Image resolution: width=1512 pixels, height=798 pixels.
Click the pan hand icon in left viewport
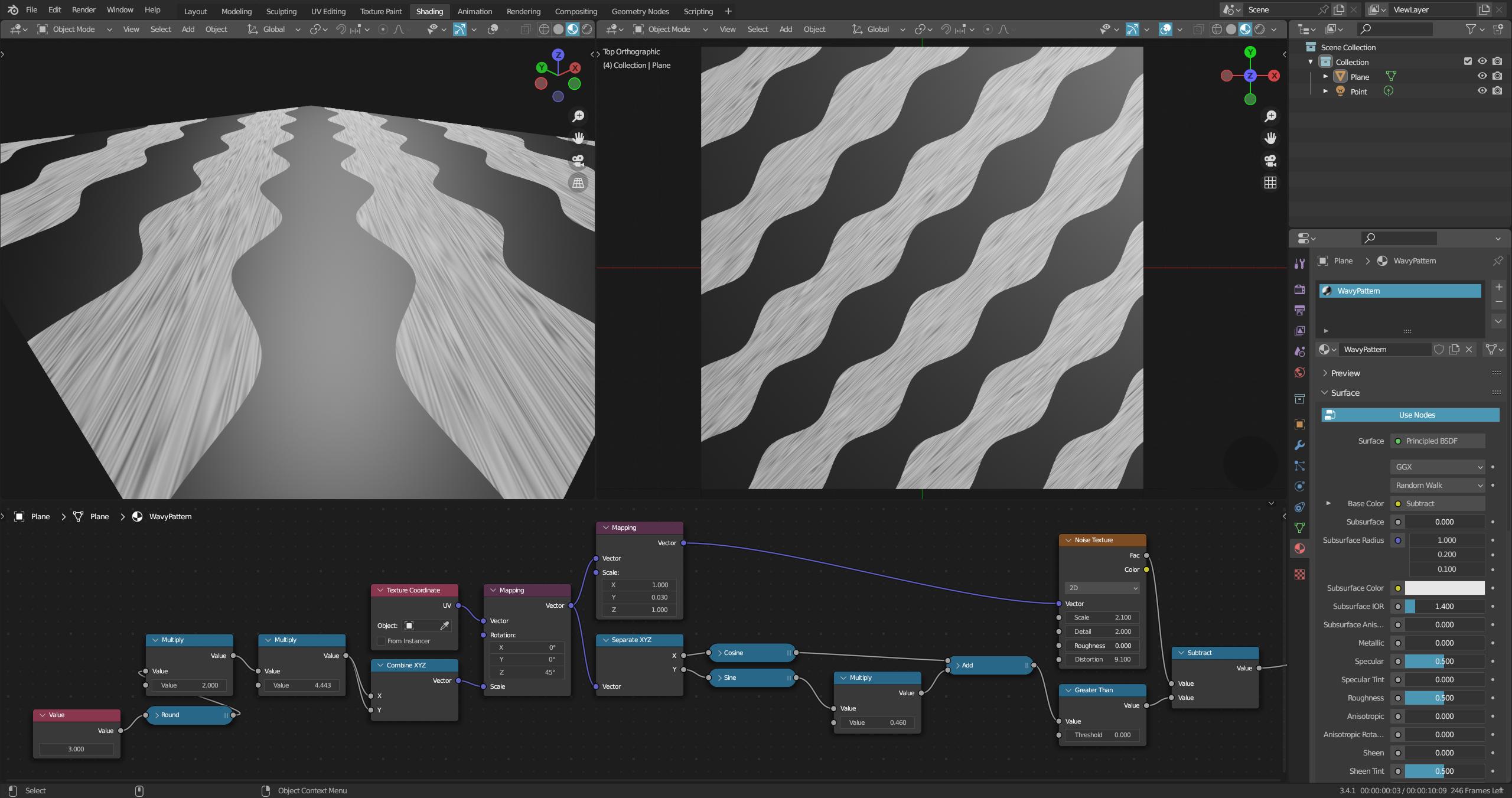tap(578, 138)
